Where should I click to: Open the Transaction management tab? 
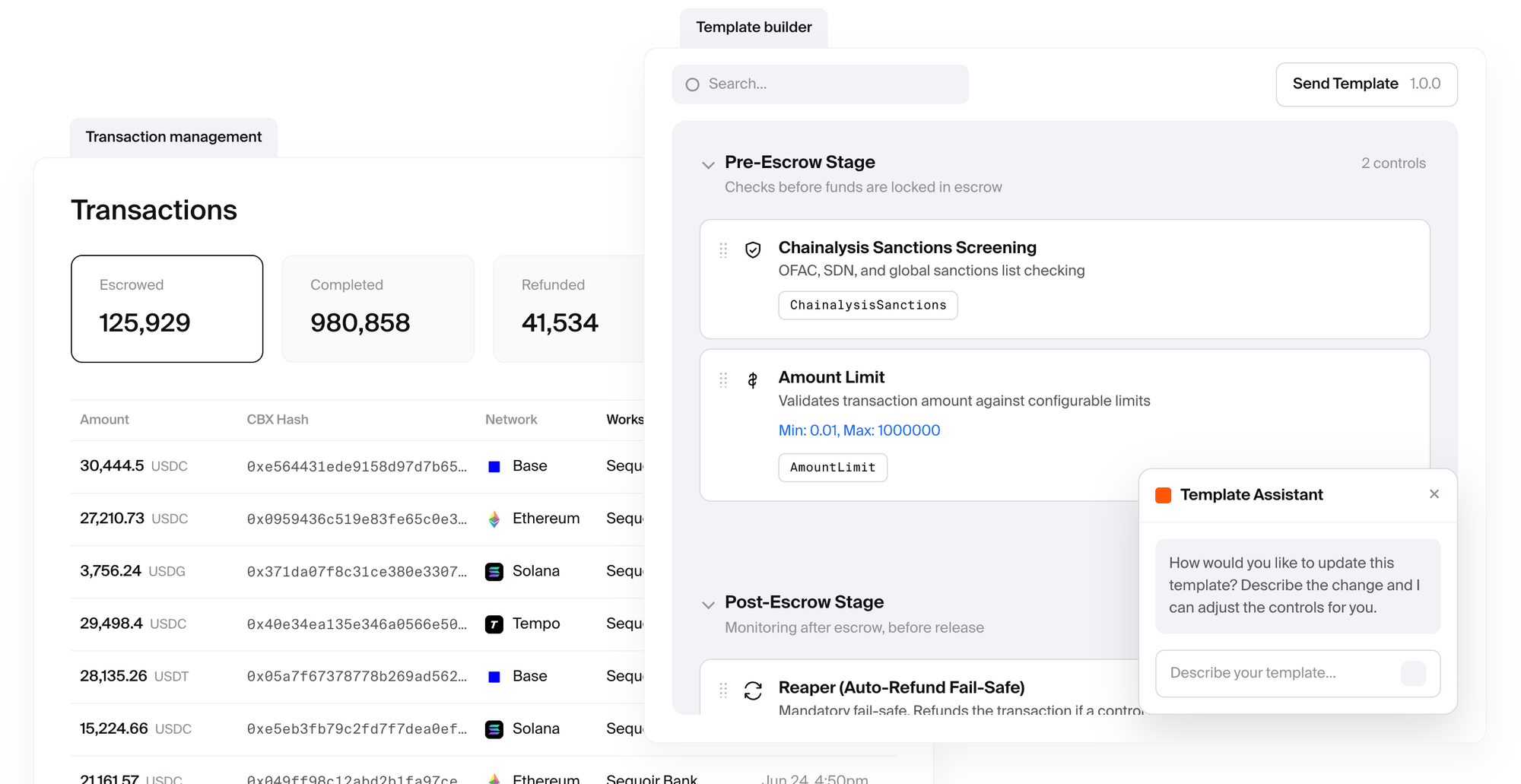173,137
